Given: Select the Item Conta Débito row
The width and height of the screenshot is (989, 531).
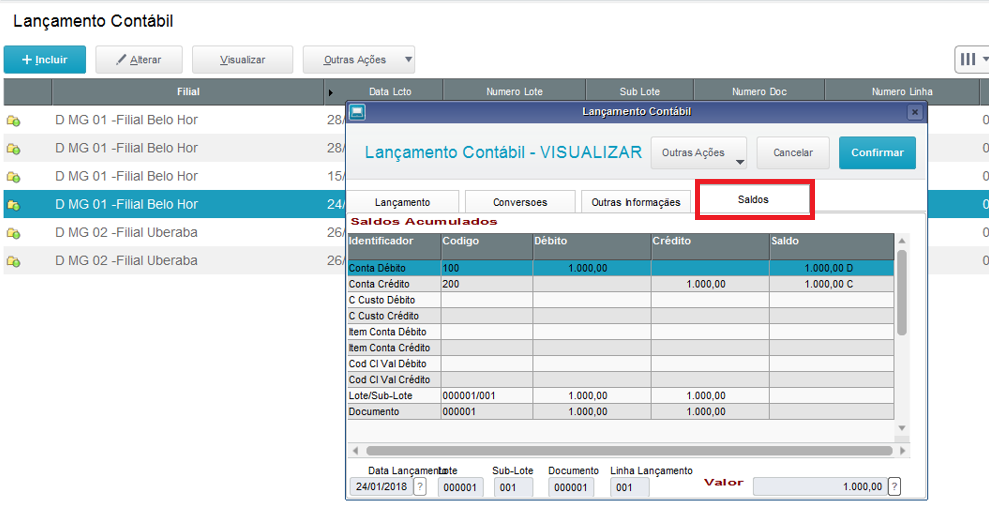Looking at the screenshot, I should coord(621,332).
